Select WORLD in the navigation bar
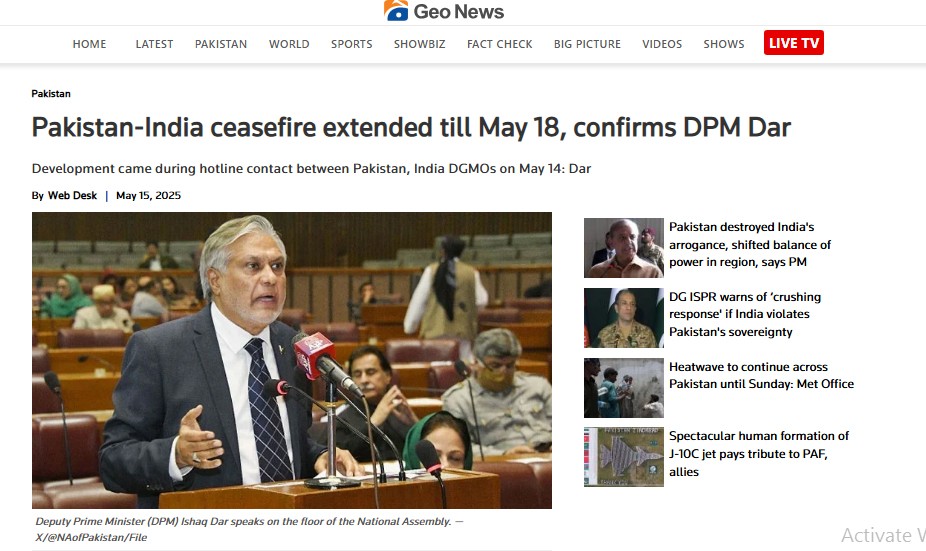Image resolution: width=926 pixels, height=551 pixels. (289, 44)
